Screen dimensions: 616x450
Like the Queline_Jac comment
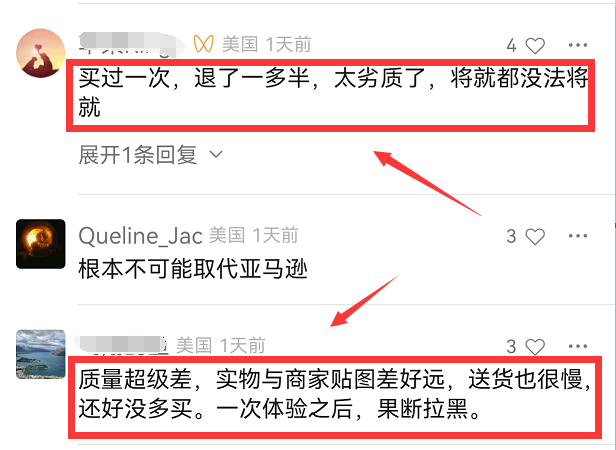point(535,236)
